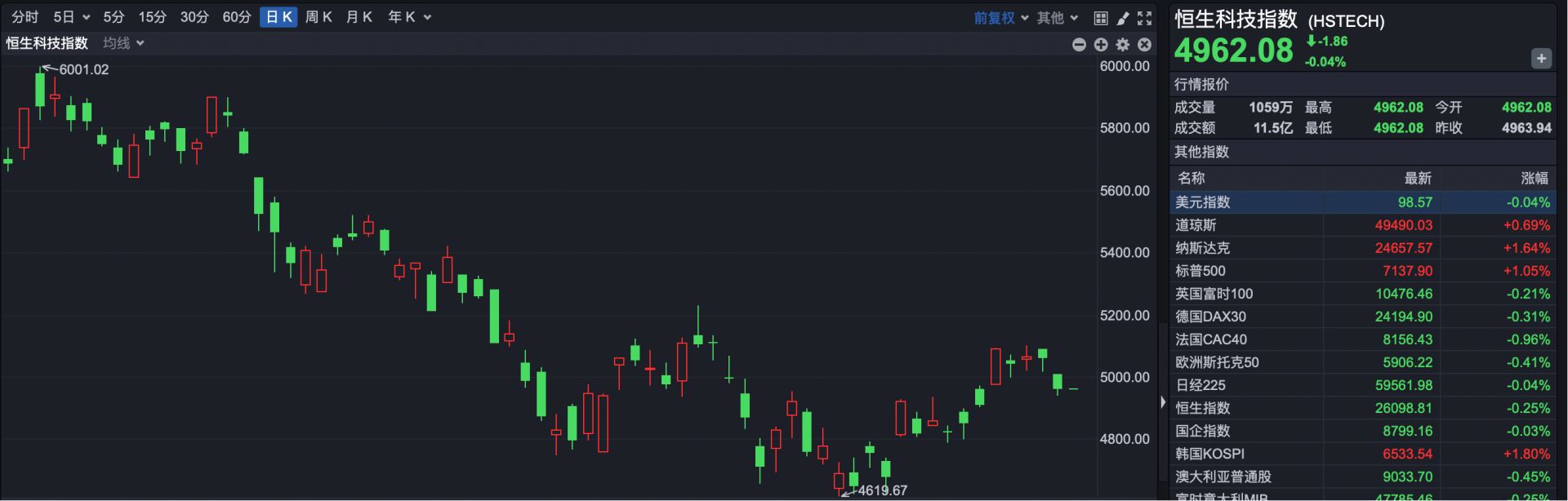Select the 日K daily candlestick tab
The image size is (1568, 501).
278,17
